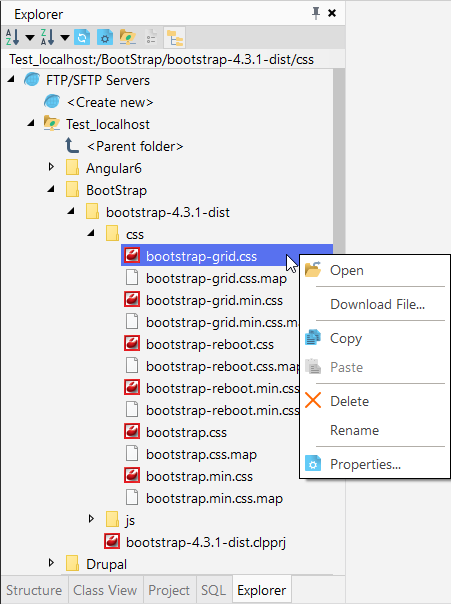Choose Open from the context menu
Image resolution: width=451 pixels, height=604 pixels.
[374, 270]
